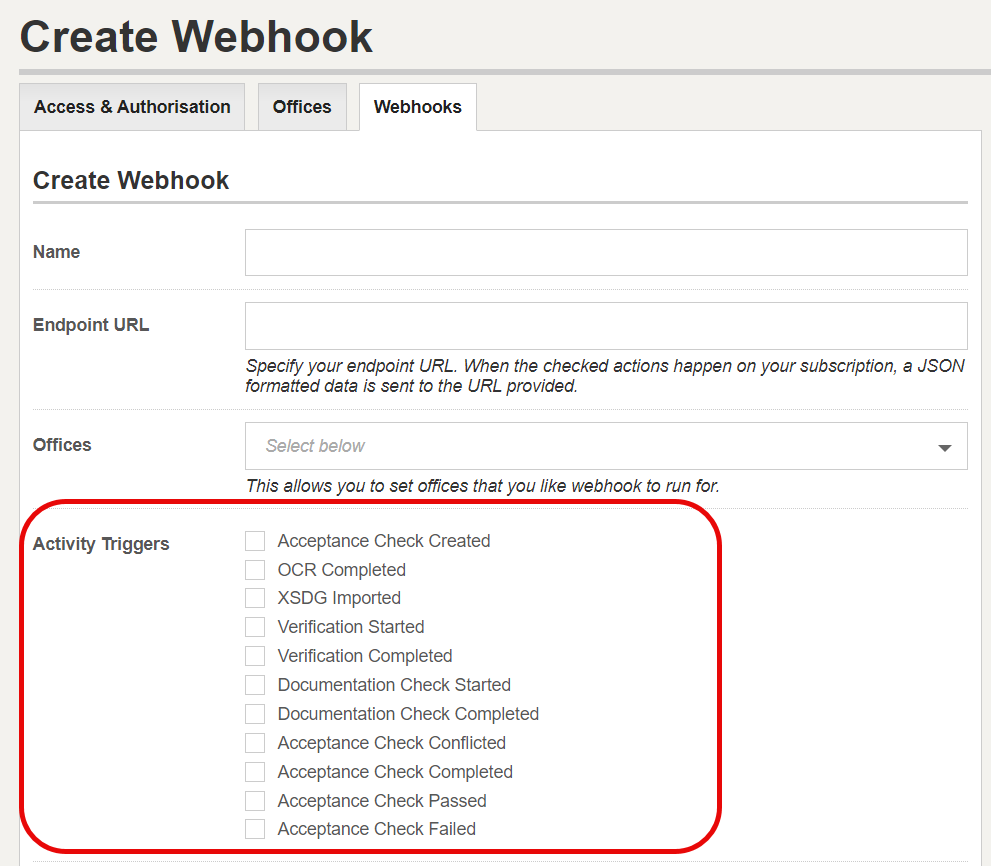Click the Acceptance Check Failed label
Image resolution: width=991 pixels, height=866 pixels.
377,829
